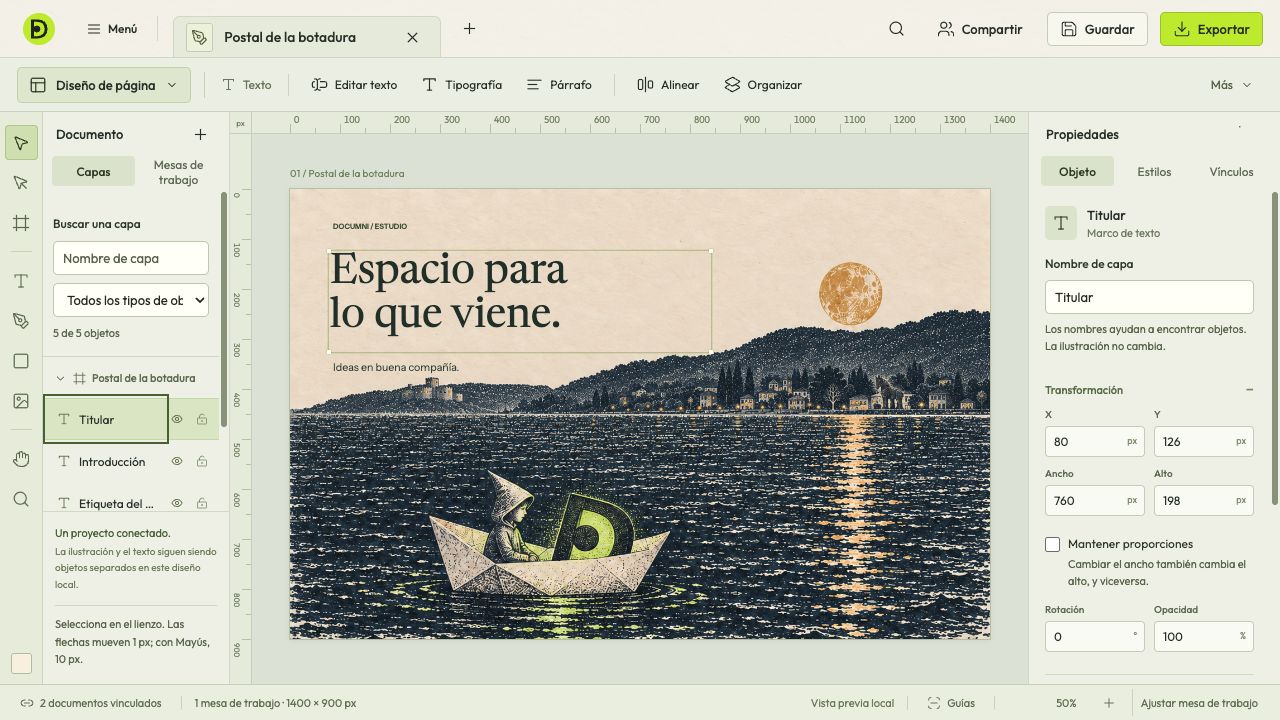
Task: Enable Mantener proporciones checkbox
Action: 1052,544
